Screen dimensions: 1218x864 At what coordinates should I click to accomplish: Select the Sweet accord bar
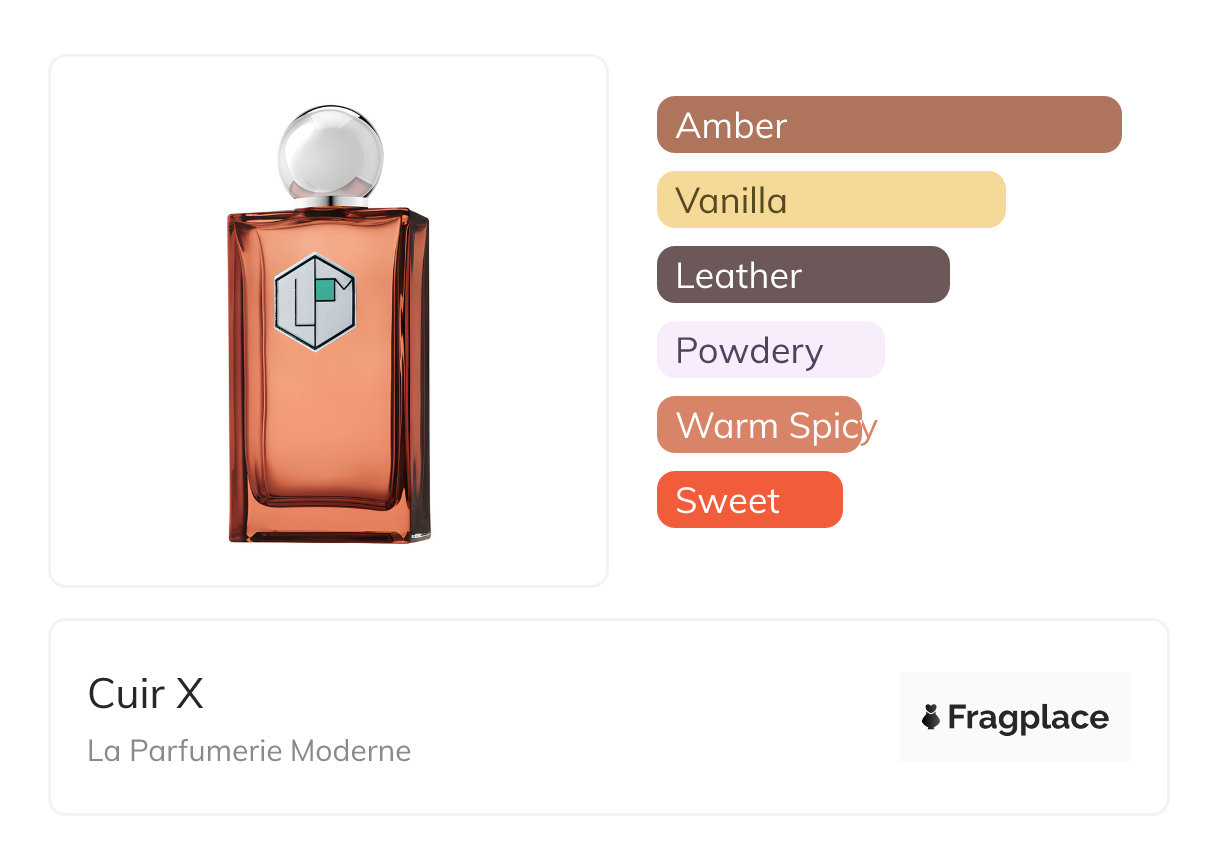(x=750, y=500)
